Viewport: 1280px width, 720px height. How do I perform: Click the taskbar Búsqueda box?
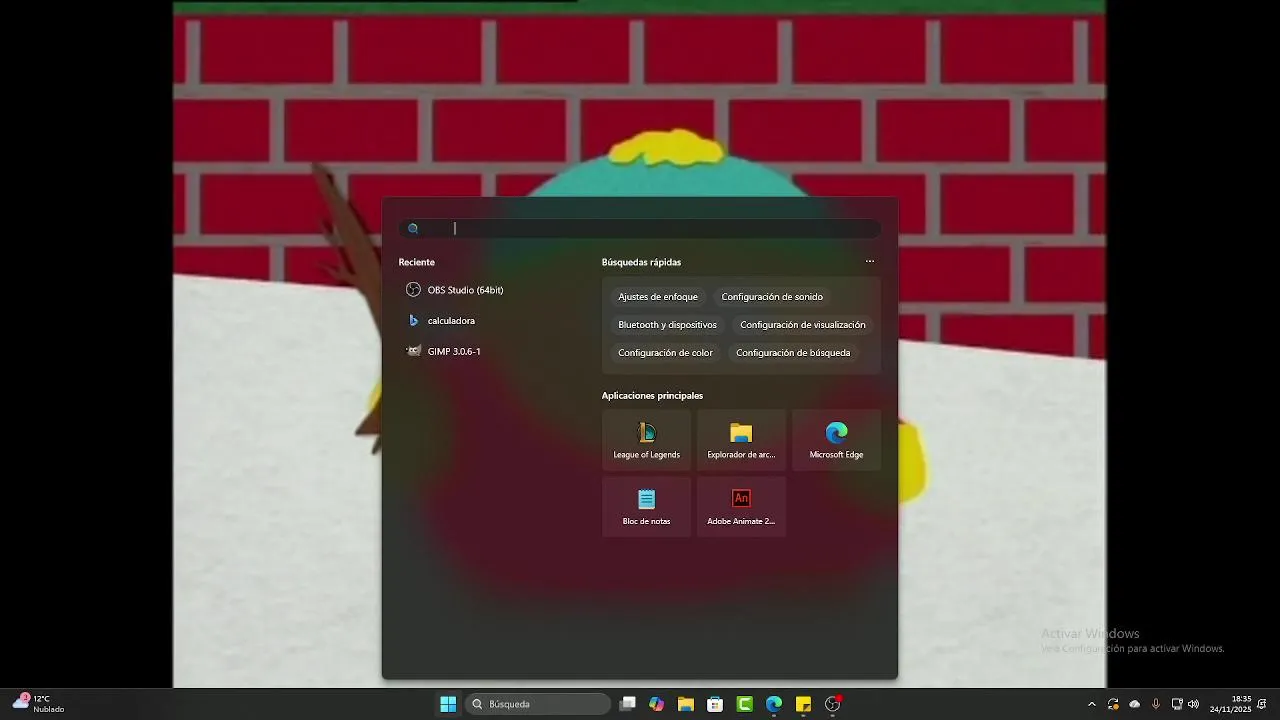538,704
